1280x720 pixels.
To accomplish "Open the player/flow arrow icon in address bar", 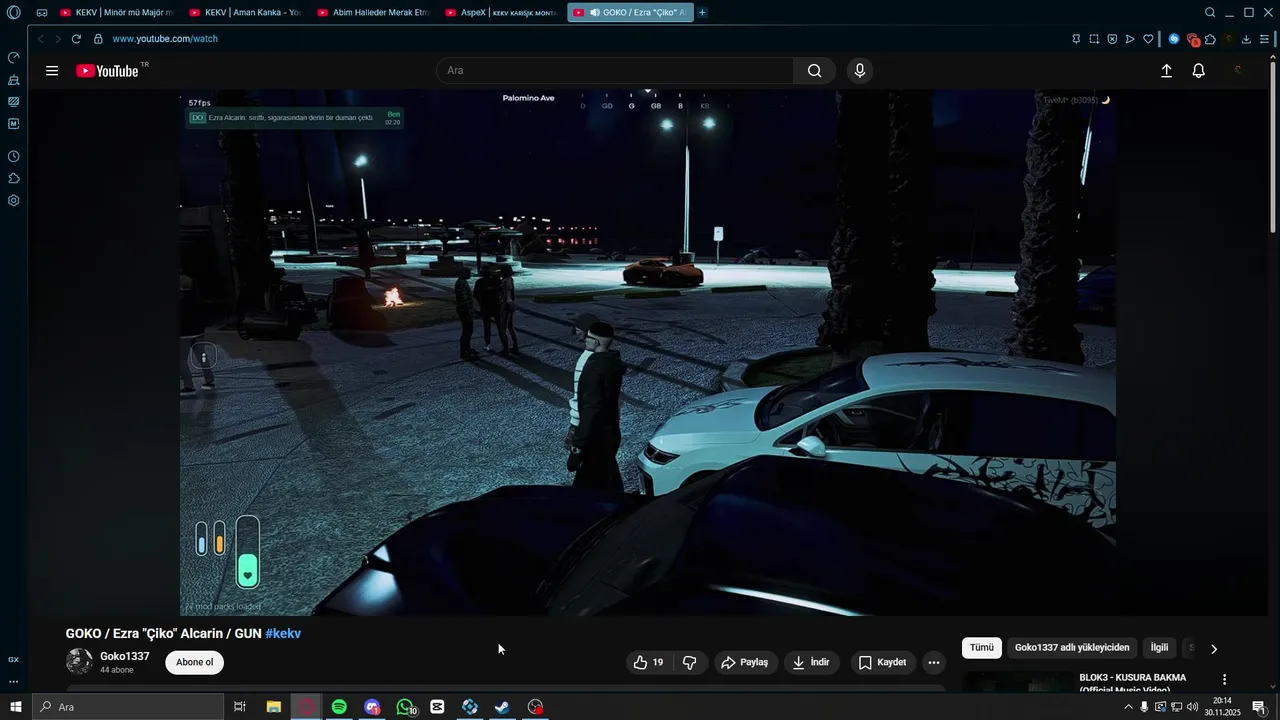I will [1130, 39].
